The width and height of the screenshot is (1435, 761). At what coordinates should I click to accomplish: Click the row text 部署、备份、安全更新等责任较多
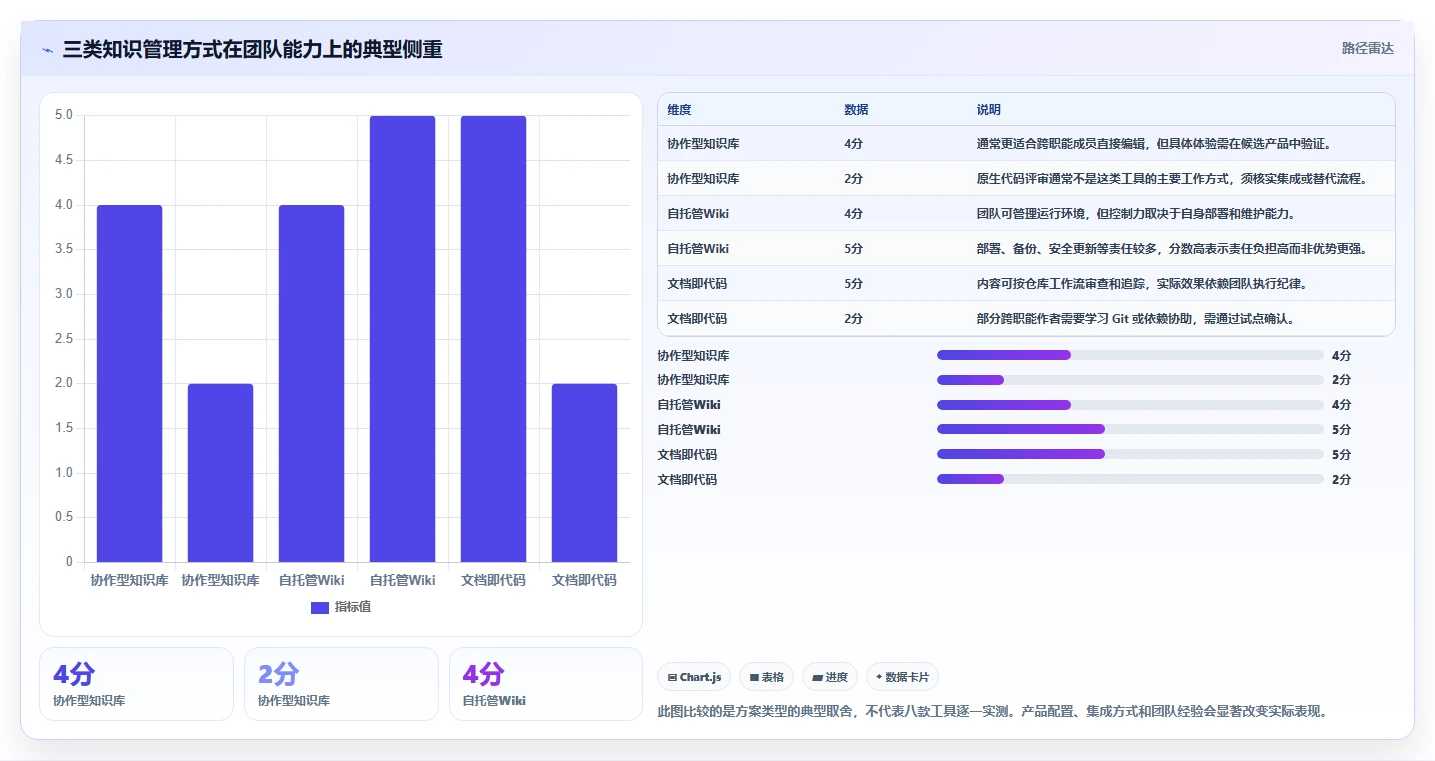1067,249
